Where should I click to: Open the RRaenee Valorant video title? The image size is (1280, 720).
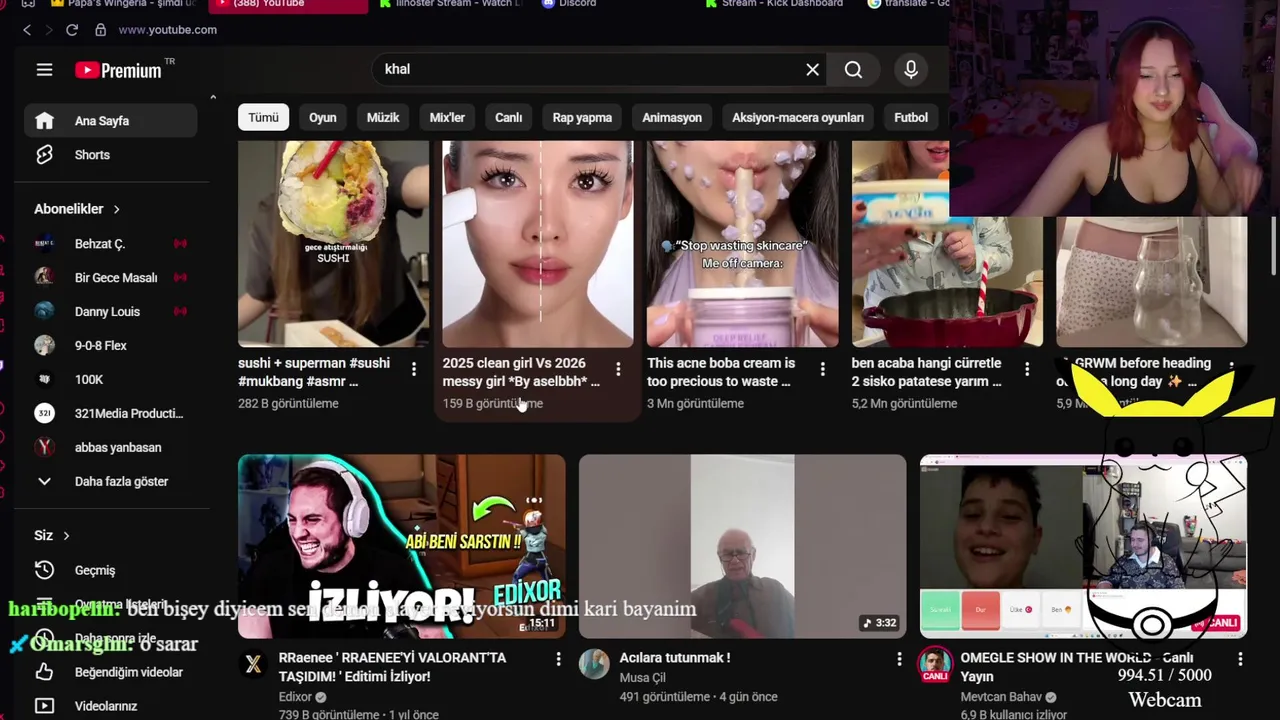392,667
